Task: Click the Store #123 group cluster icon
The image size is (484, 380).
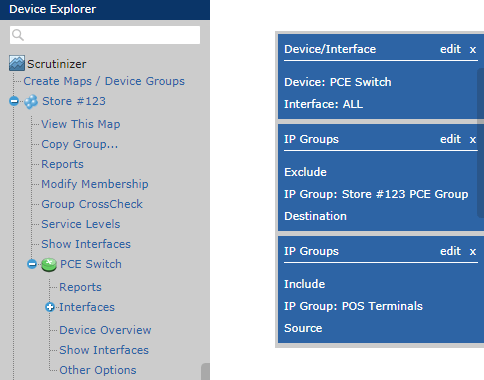Action: [x=31, y=101]
